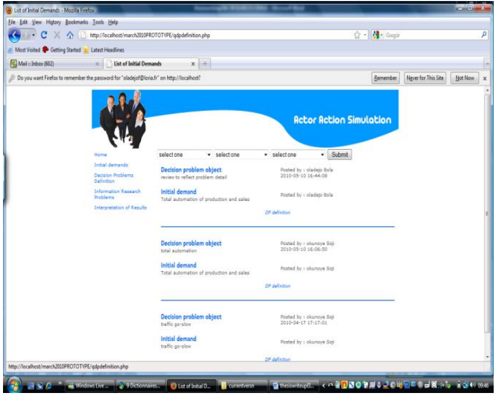The image size is (495, 394).
Task: Click the Stop loading X icon
Action: click(57, 35)
